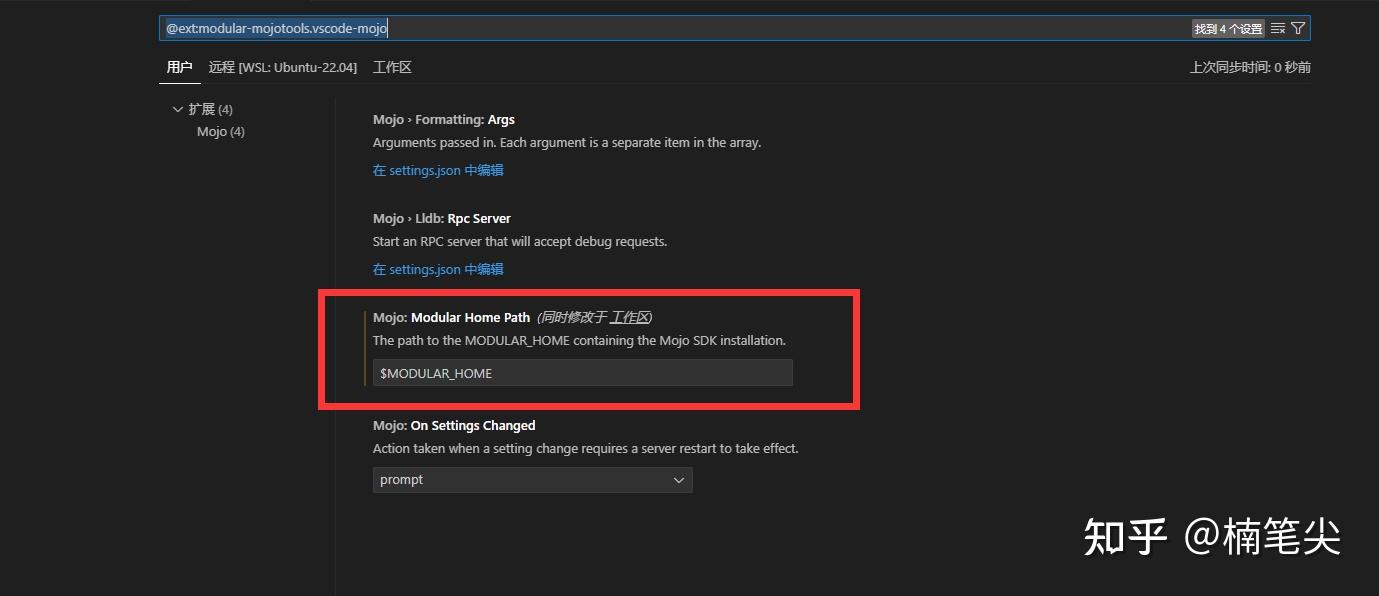Focus the $MODULAR_HOME path input field
Image resolution: width=1379 pixels, height=596 pixels.
[582, 373]
